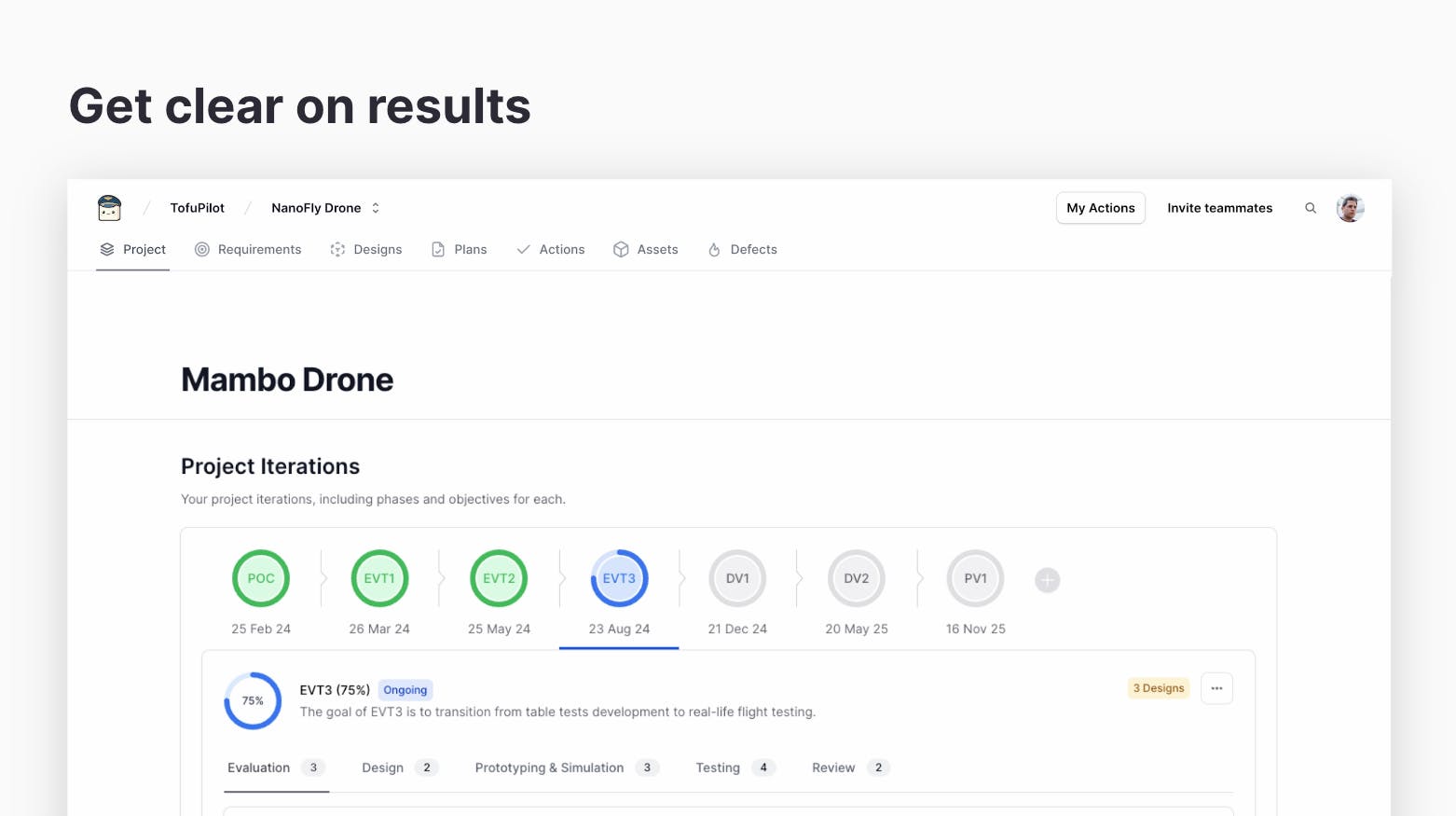
Task: Click the 21 Dec 24 date
Action: [737, 629]
